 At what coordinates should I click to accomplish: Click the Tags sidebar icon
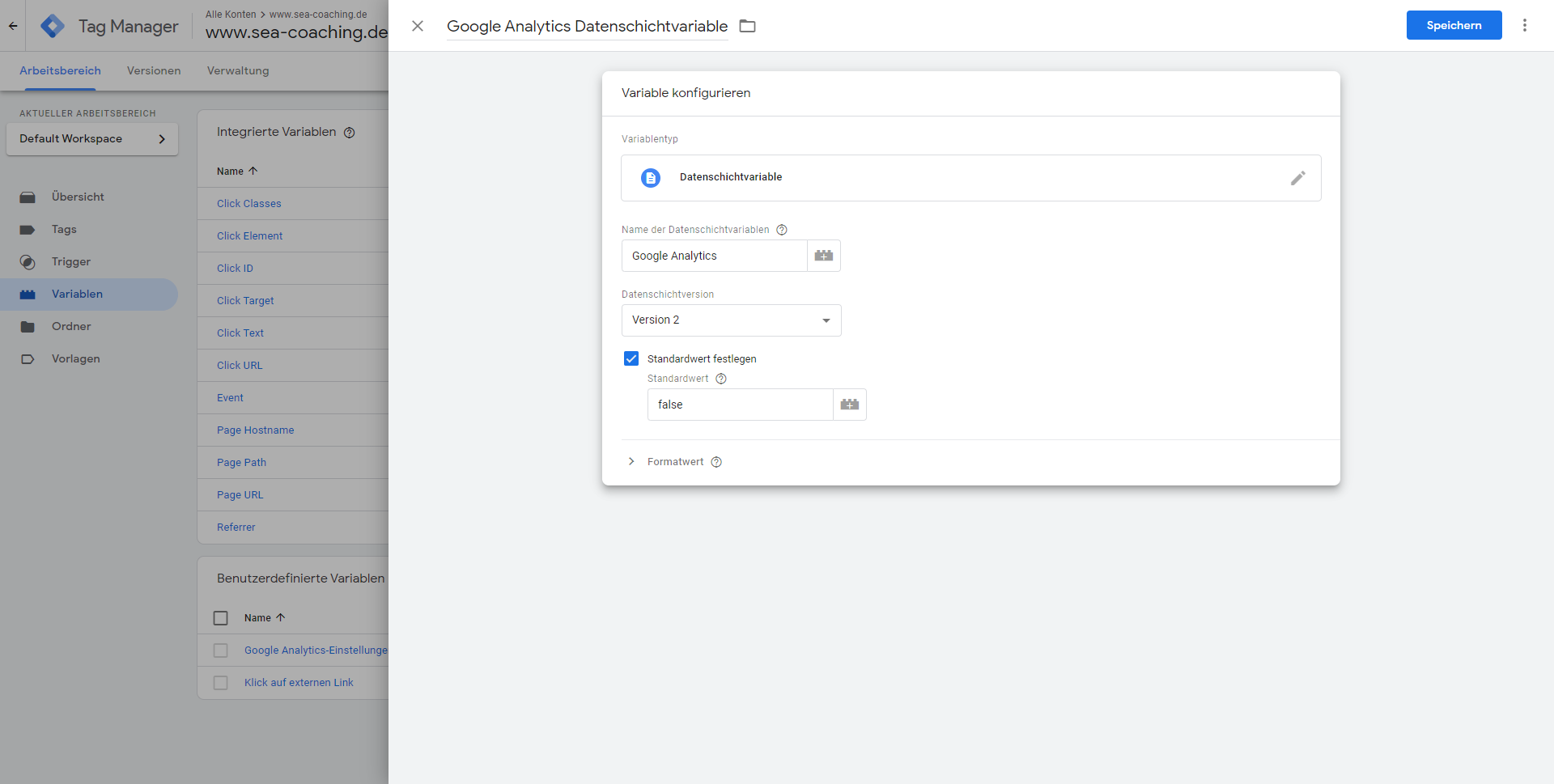click(28, 230)
